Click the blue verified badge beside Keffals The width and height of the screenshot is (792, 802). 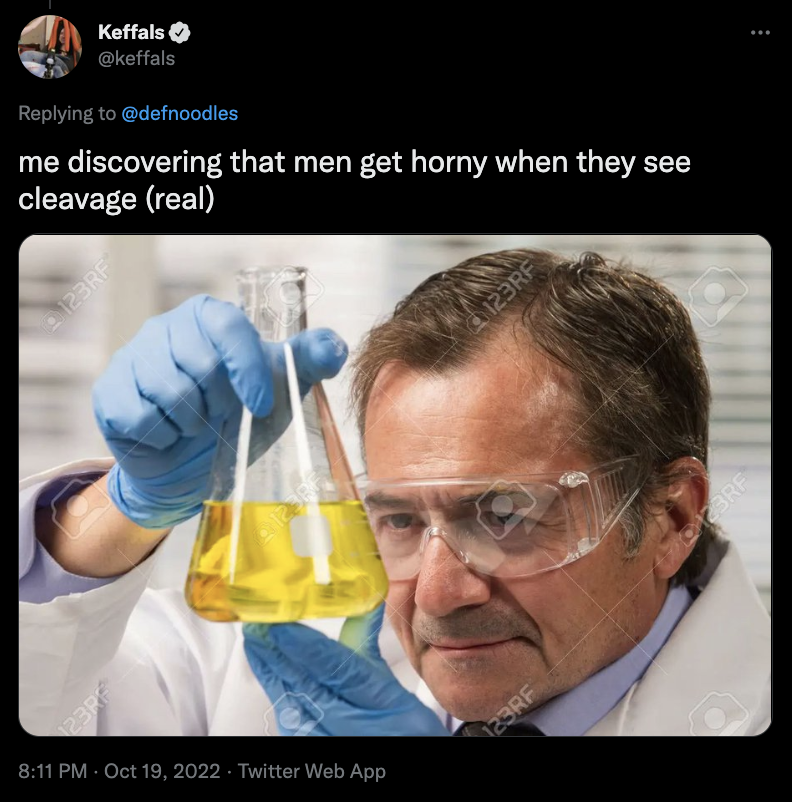pyautogui.click(x=180, y=32)
